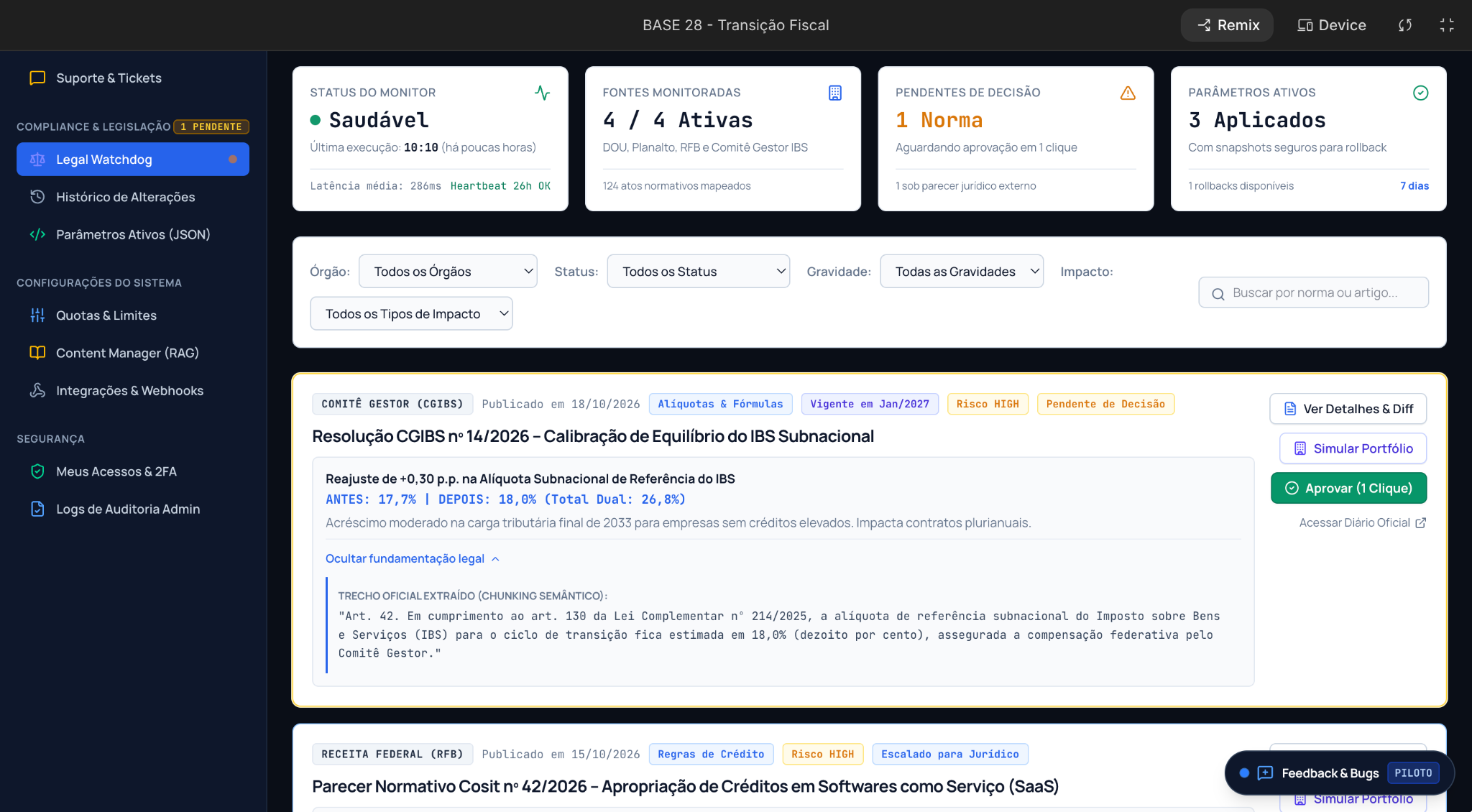1472x812 pixels.
Task: Click the Vigente em Jan/2027 tag
Action: pos(870,404)
